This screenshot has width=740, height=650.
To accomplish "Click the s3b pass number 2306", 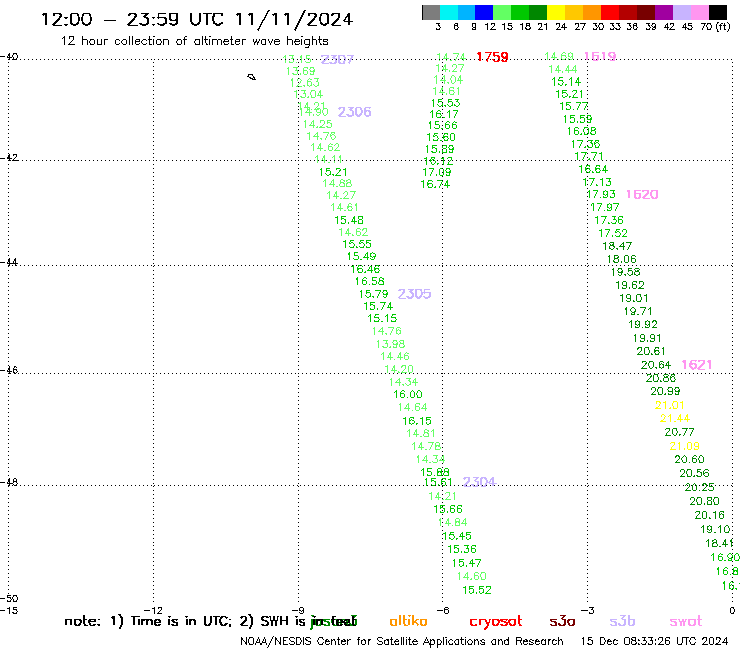I will 354,112.
